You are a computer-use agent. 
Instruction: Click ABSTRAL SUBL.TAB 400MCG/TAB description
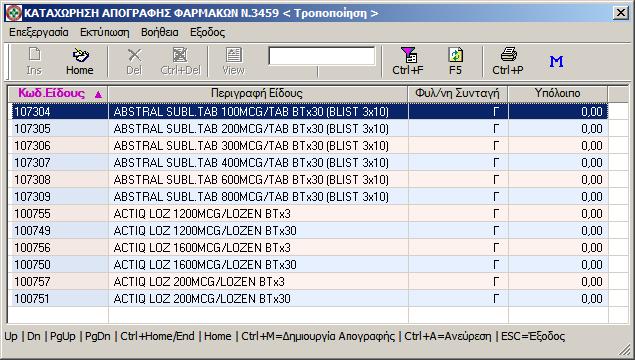(251, 163)
